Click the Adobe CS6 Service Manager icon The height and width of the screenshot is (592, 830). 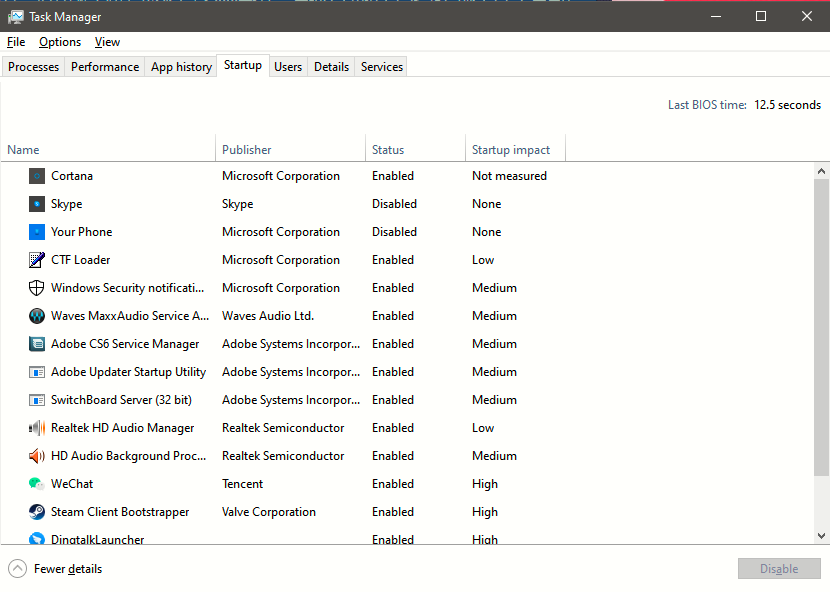37,344
